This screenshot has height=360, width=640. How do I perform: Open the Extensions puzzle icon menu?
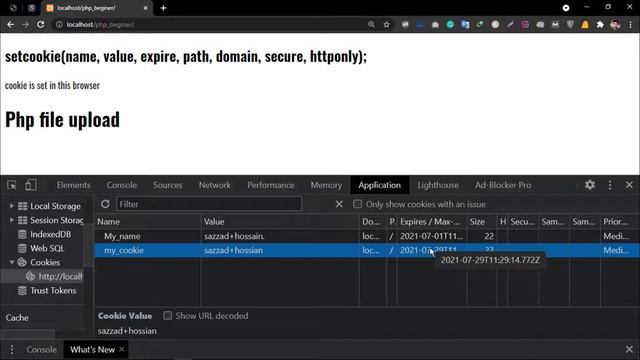click(600, 24)
